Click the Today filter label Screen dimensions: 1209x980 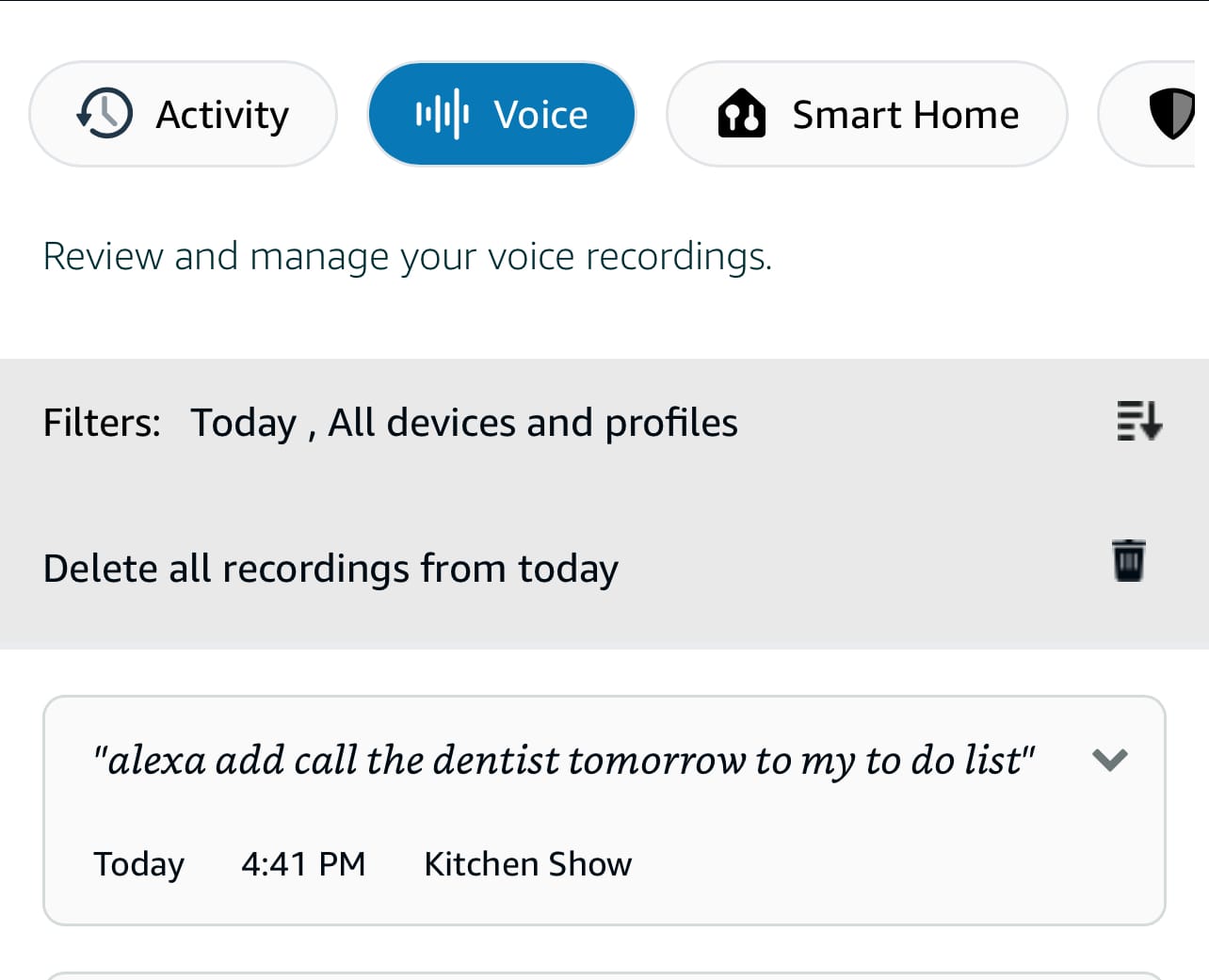245,423
